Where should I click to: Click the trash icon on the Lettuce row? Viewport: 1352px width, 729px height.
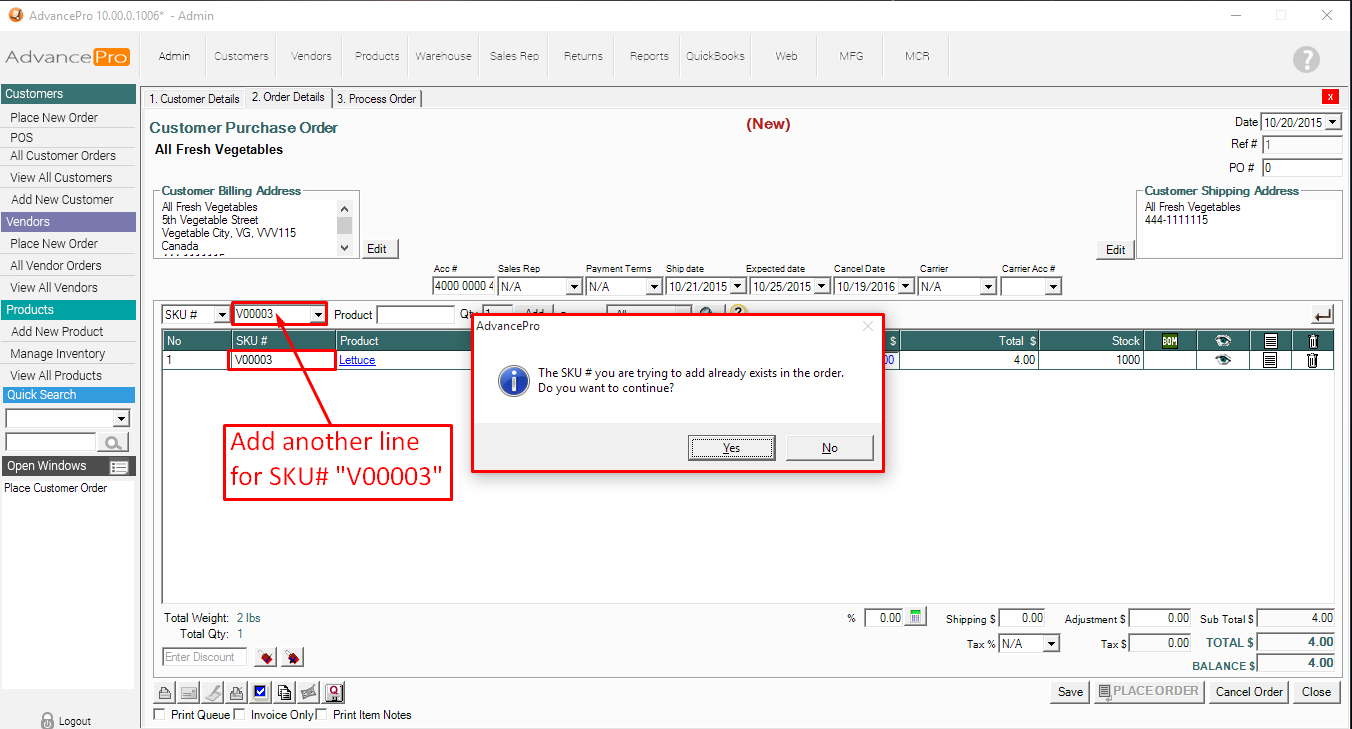pos(1313,361)
